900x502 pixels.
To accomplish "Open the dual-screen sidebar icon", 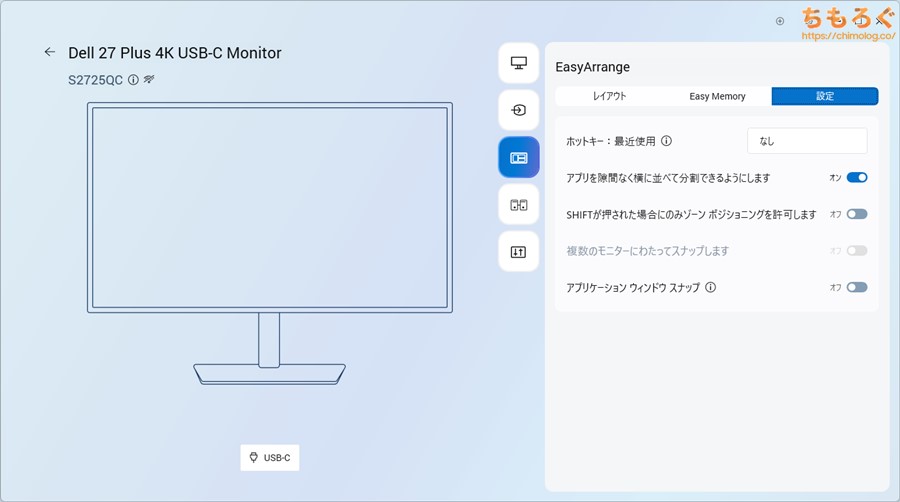I will [x=518, y=205].
